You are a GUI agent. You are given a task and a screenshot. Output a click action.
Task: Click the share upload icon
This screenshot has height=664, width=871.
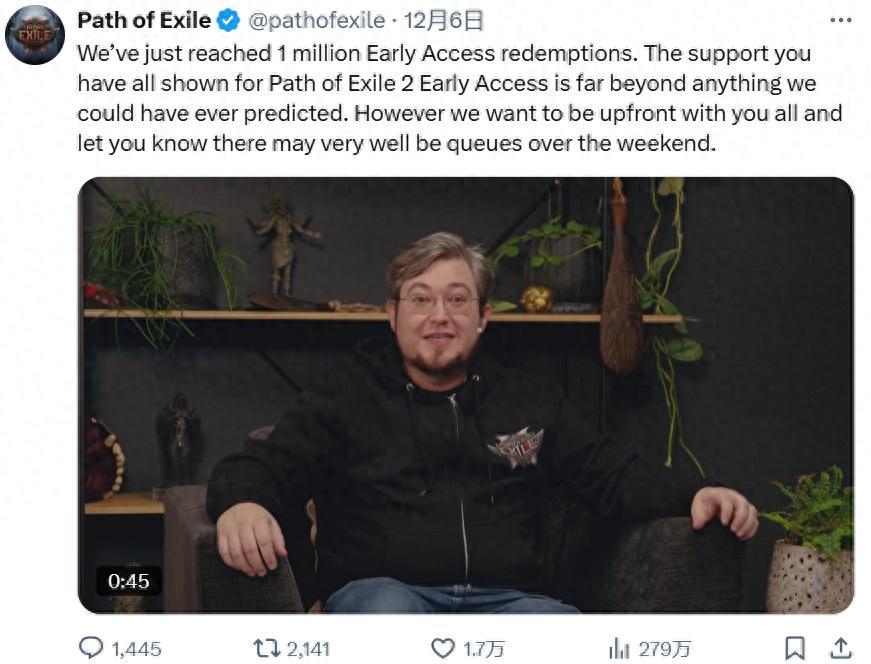pyautogui.click(x=841, y=649)
